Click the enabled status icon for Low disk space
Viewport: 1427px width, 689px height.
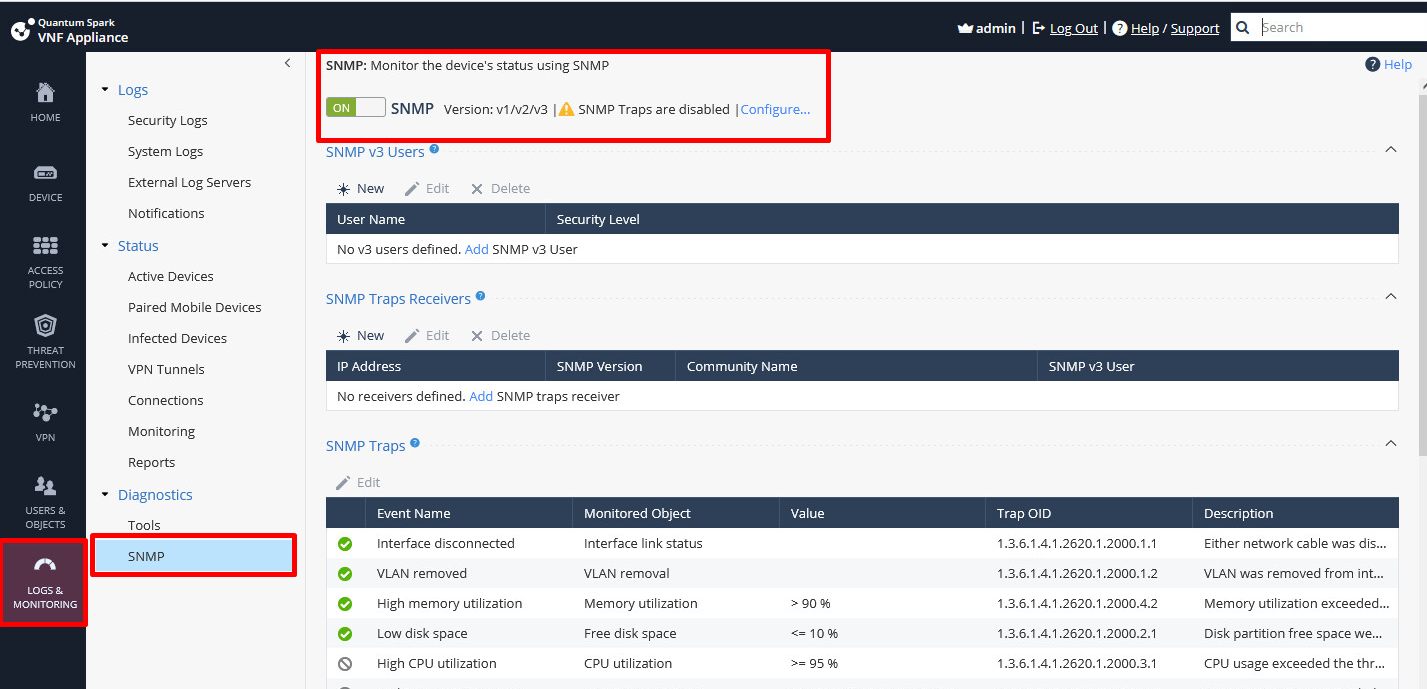[345, 634]
